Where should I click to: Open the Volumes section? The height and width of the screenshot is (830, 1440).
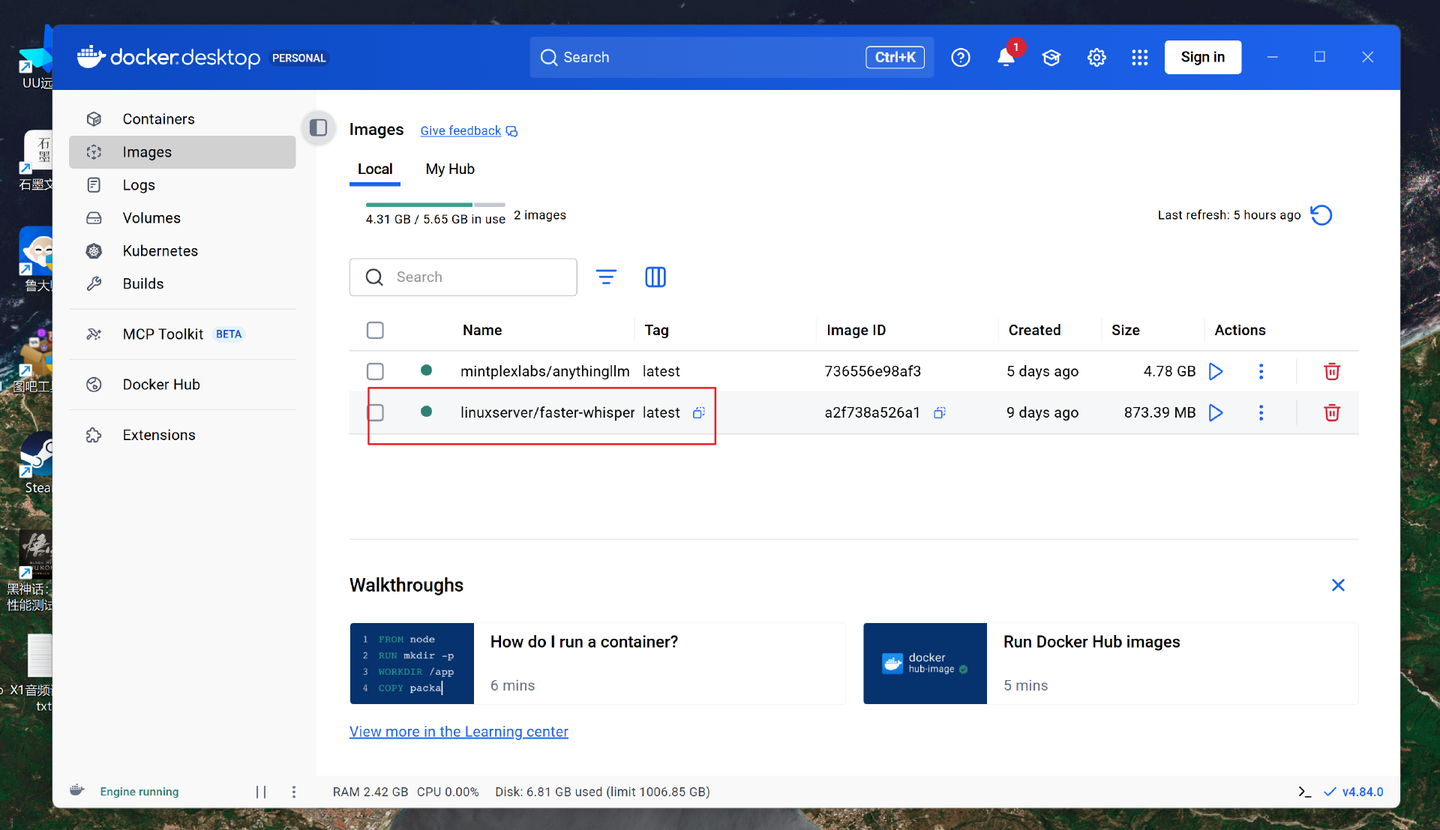point(182,218)
